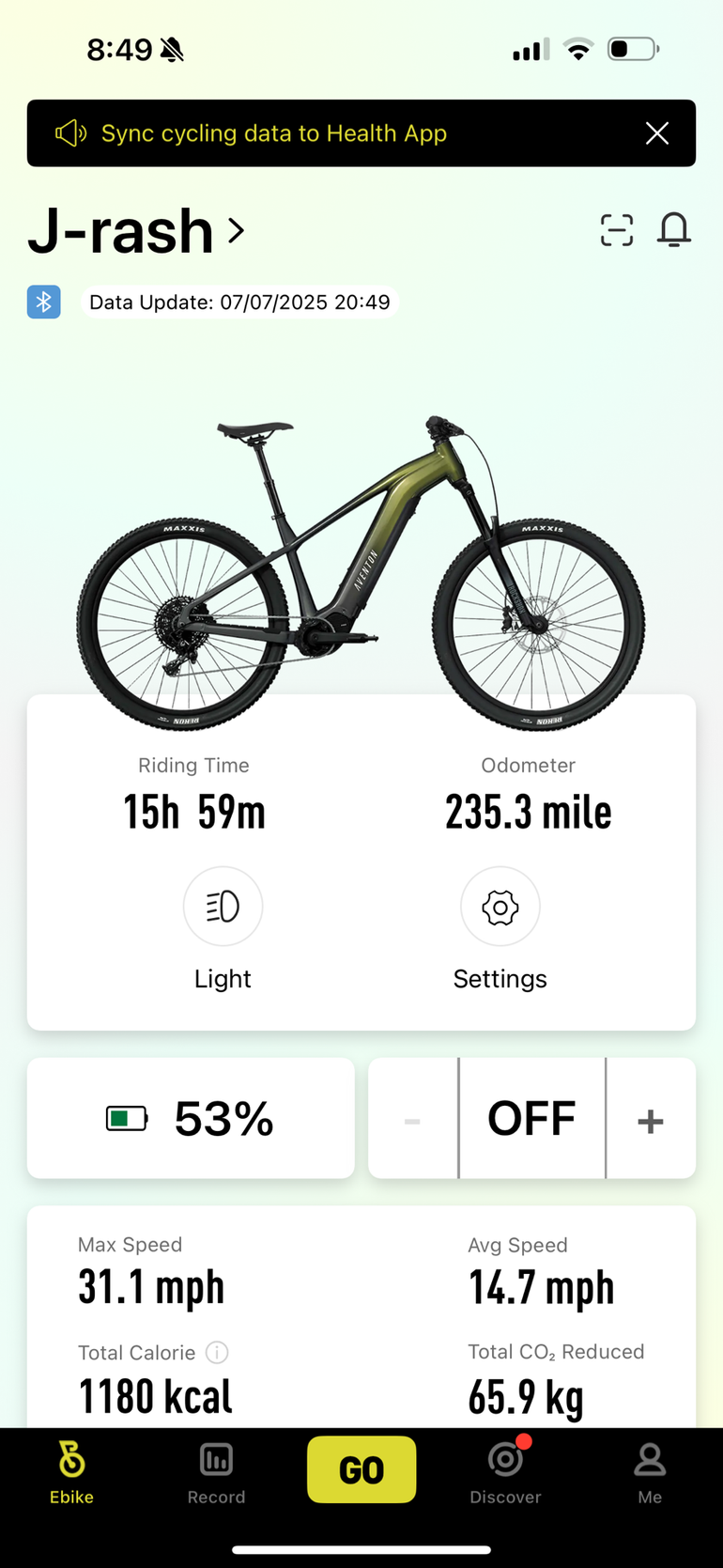
Task: Tap Sync cycling data to Health App
Action: (x=273, y=133)
